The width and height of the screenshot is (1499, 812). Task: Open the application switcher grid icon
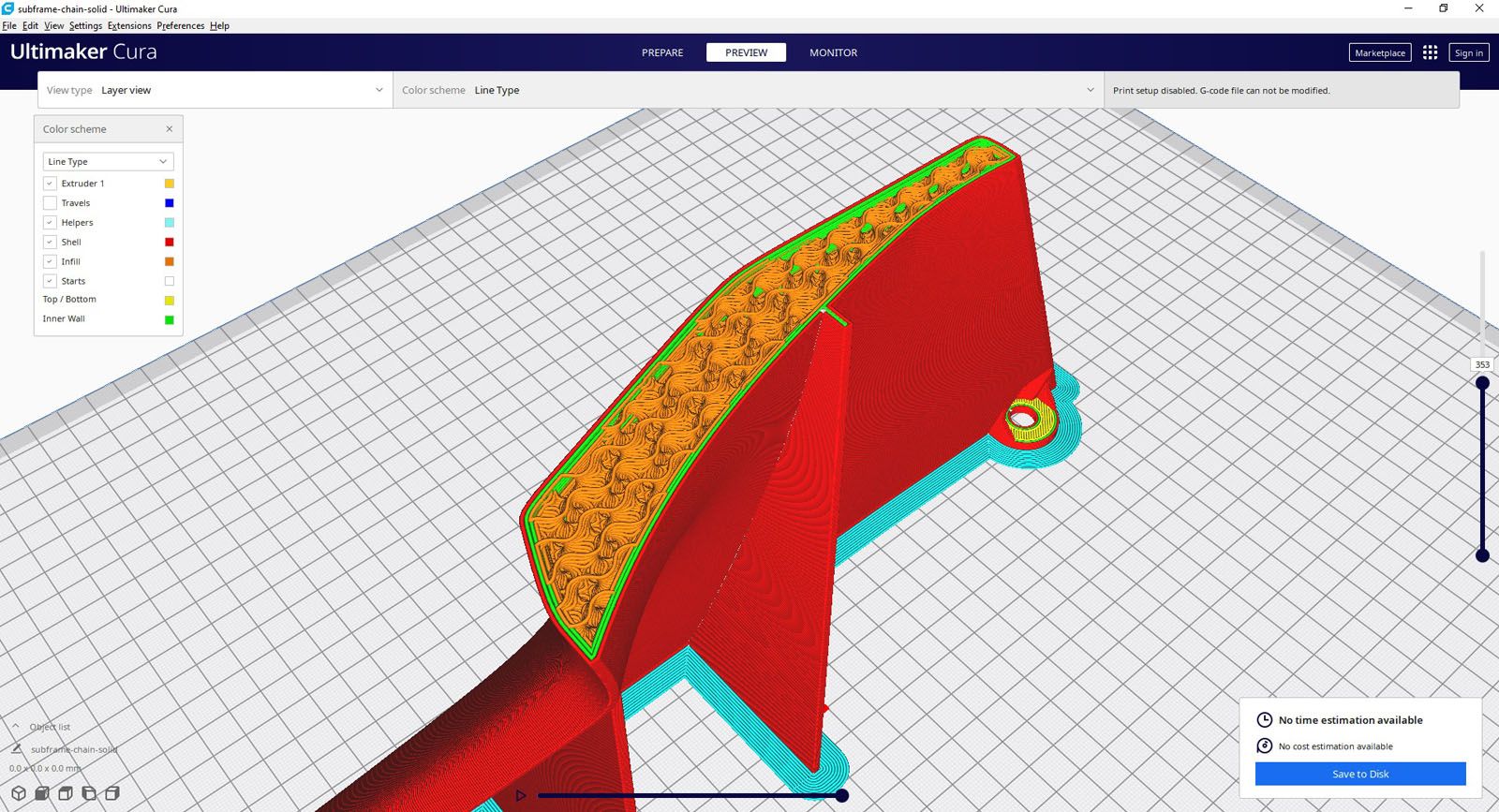click(x=1430, y=52)
